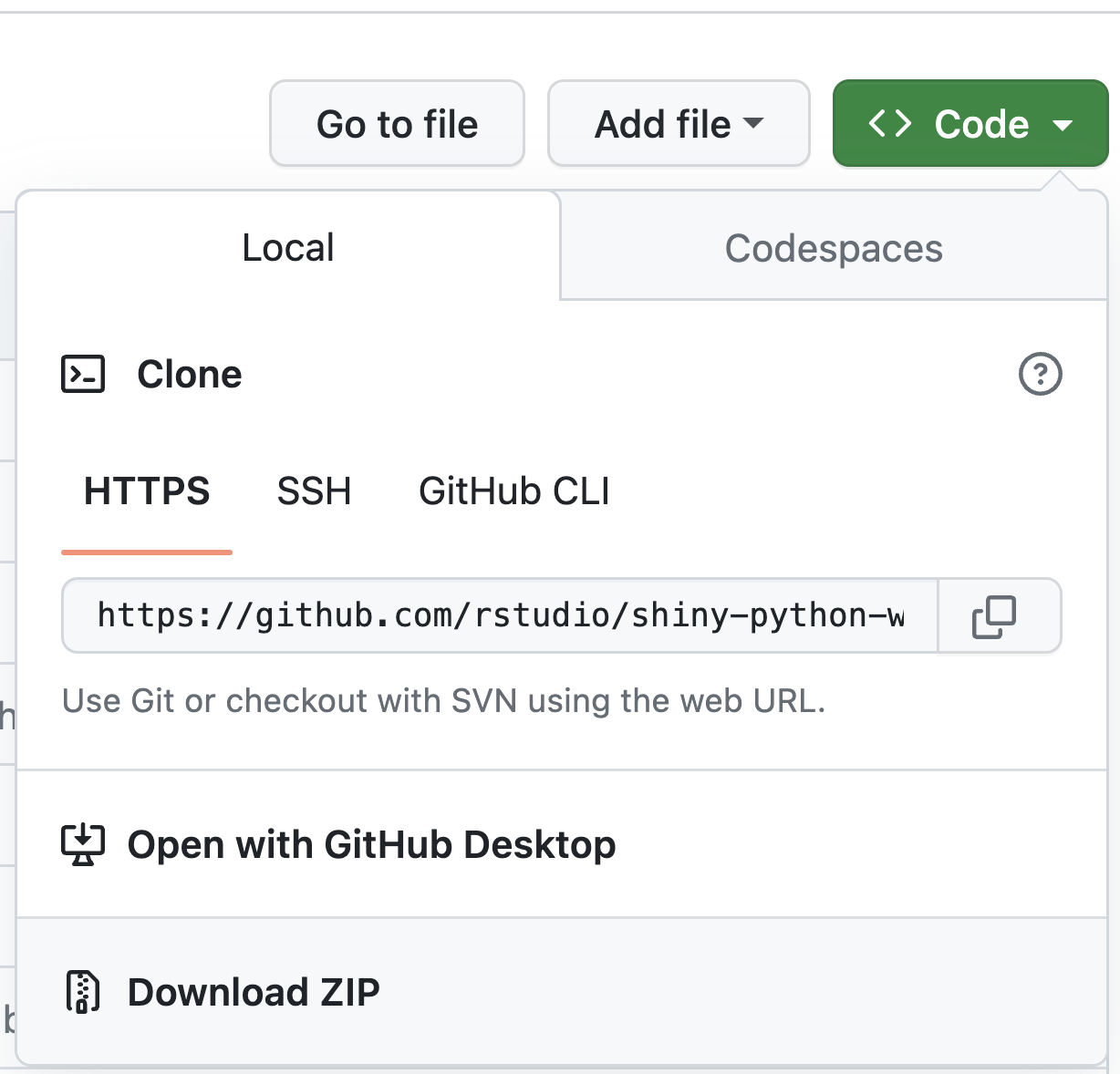Select the SSH clone method
The width and height of the screenshot is (1120, 1074).
[x=314, y=491]
